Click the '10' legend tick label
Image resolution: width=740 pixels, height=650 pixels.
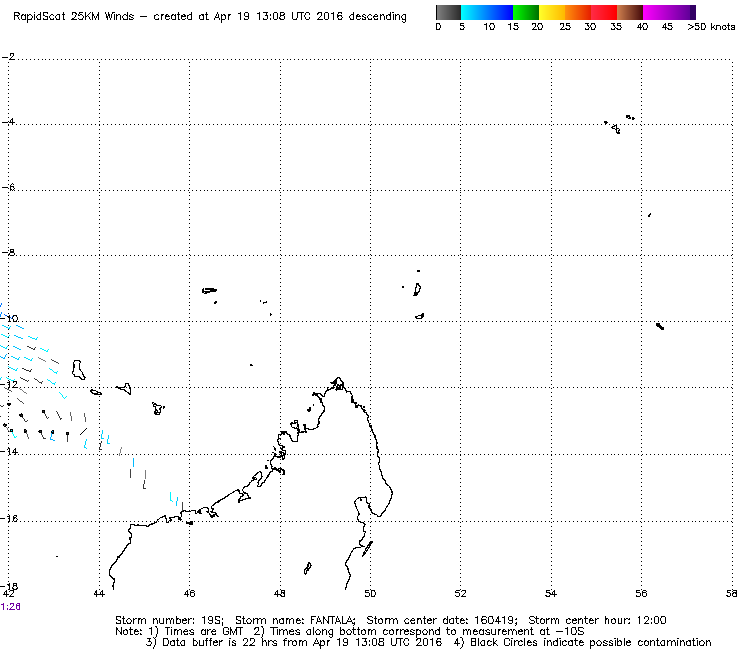(x=489, y=27)
